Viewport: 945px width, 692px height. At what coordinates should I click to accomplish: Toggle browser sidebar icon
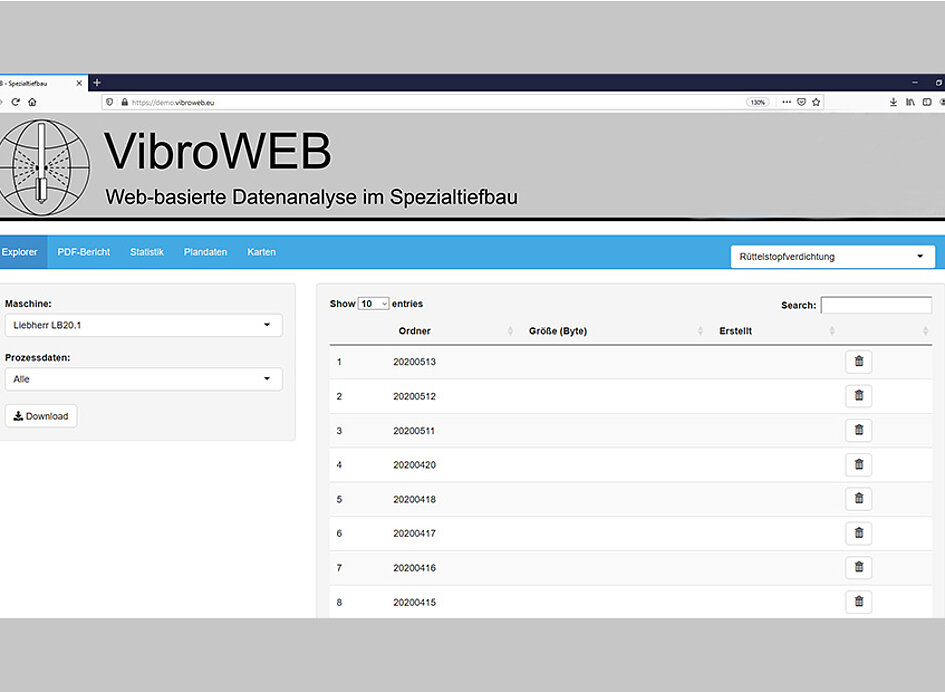point(927,102)
